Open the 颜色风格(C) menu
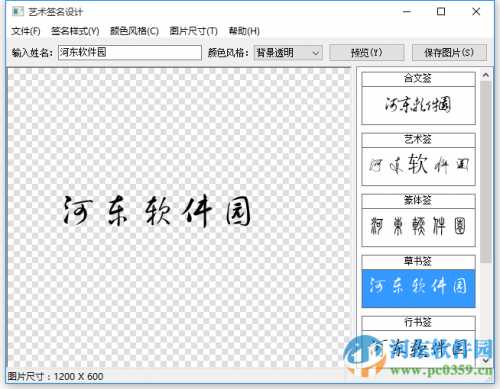This screenshot has height=389, width=500. [134, 31]
